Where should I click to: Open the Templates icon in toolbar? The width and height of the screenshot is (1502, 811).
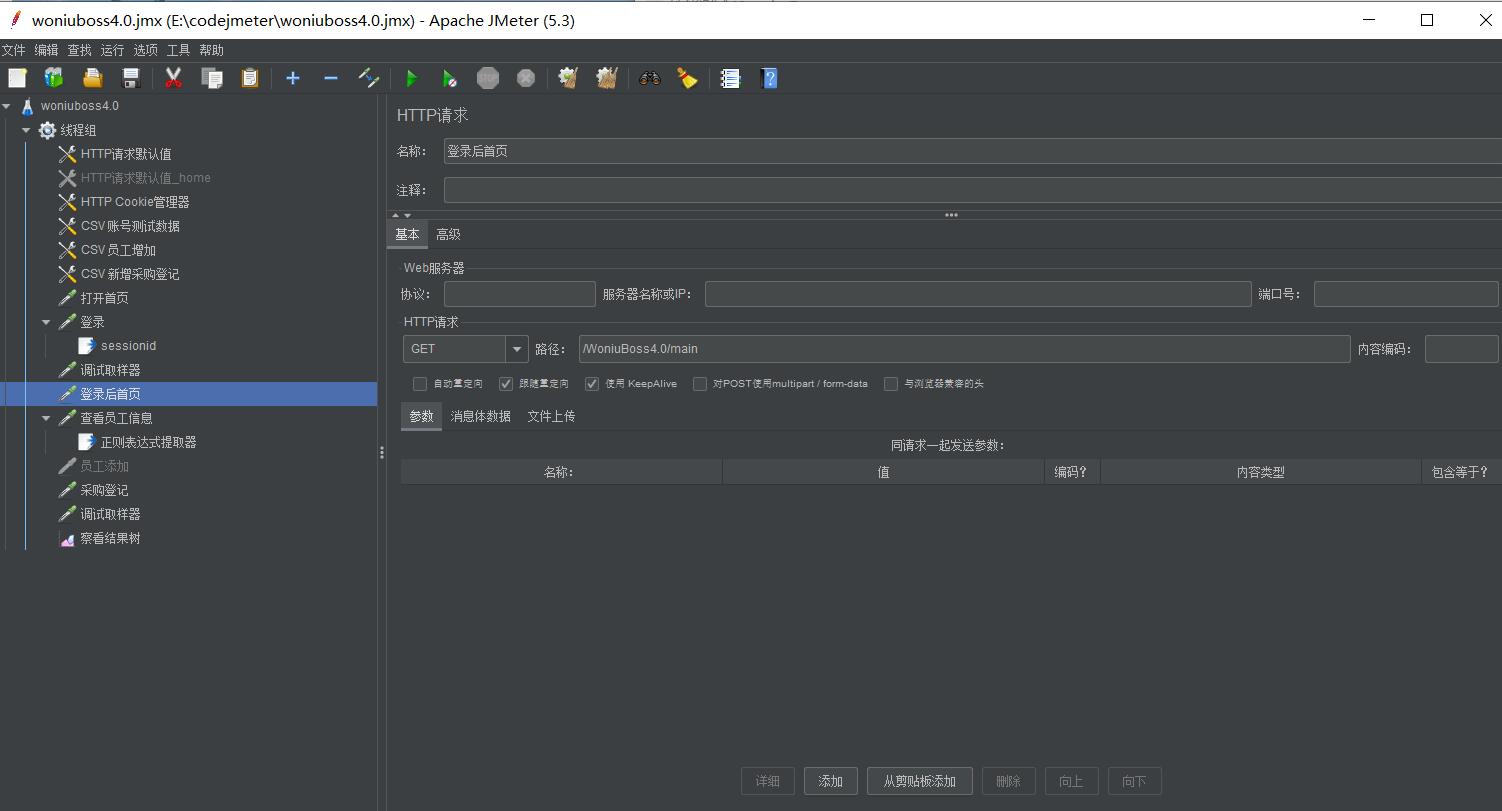coord(54,78)
